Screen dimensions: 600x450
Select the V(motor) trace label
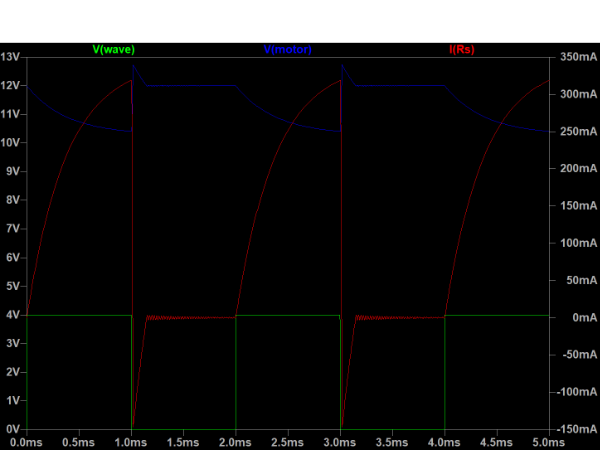[288, 49]
